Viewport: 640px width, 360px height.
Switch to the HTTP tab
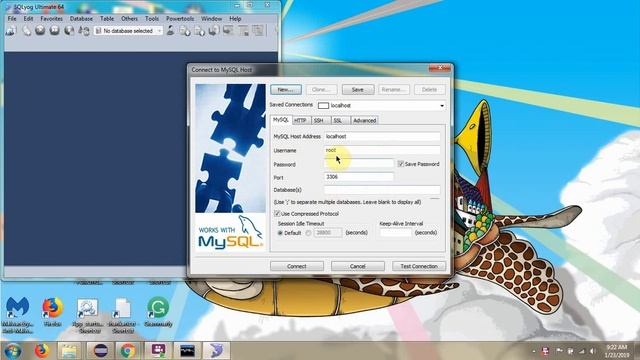click(x=300, y=120)
